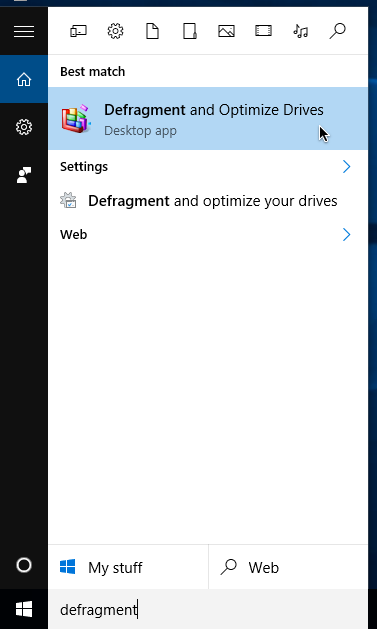Image resolution: width=377 pixels, height=629 pixels.
Task: Open the hamburger menu in sidebar
Action: (24, 31)
